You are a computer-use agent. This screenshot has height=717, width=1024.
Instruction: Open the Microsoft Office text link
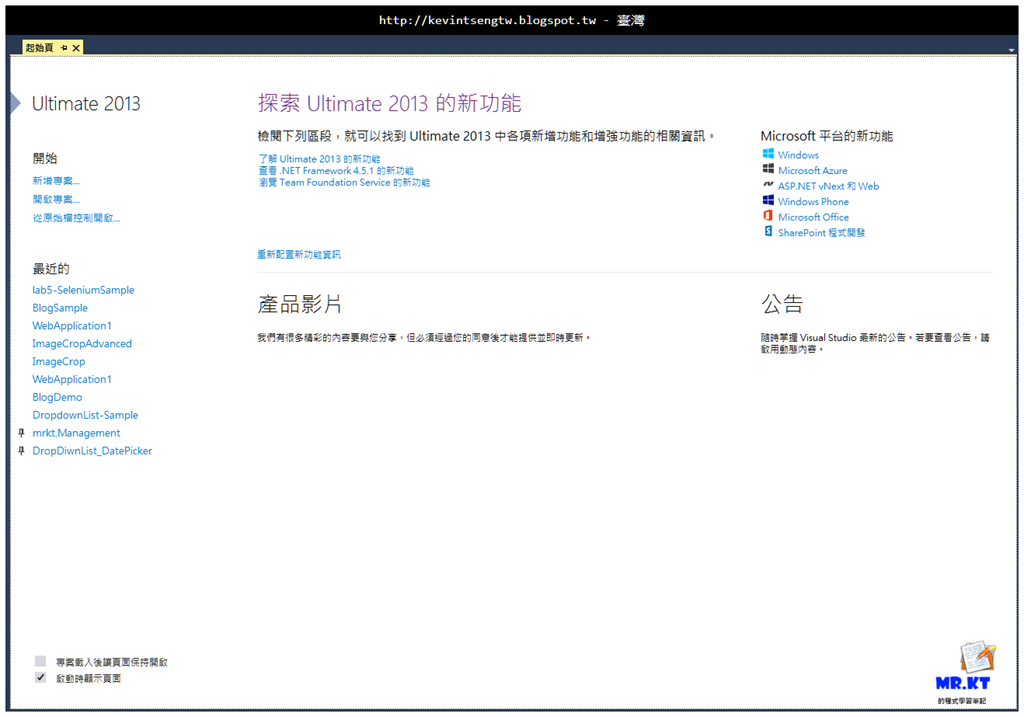click(x=813, y=217)
